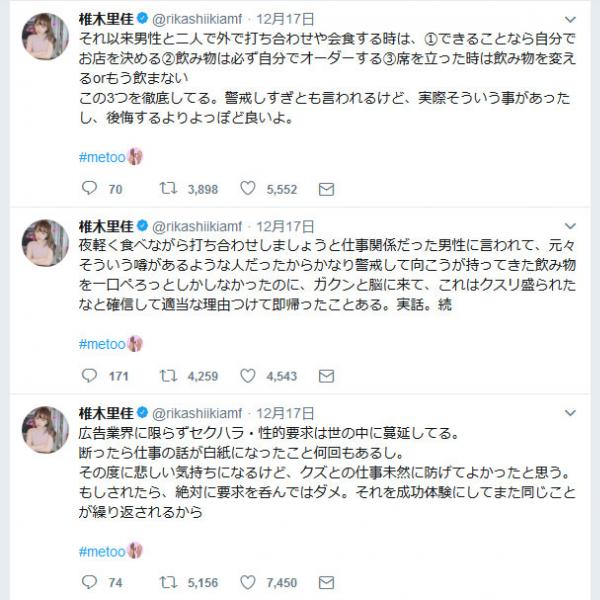The width and height of the screenshot is (600, 600).
Task: Send the first tweet via direct message
Action: pyautogui.click(x=326, y=189)
